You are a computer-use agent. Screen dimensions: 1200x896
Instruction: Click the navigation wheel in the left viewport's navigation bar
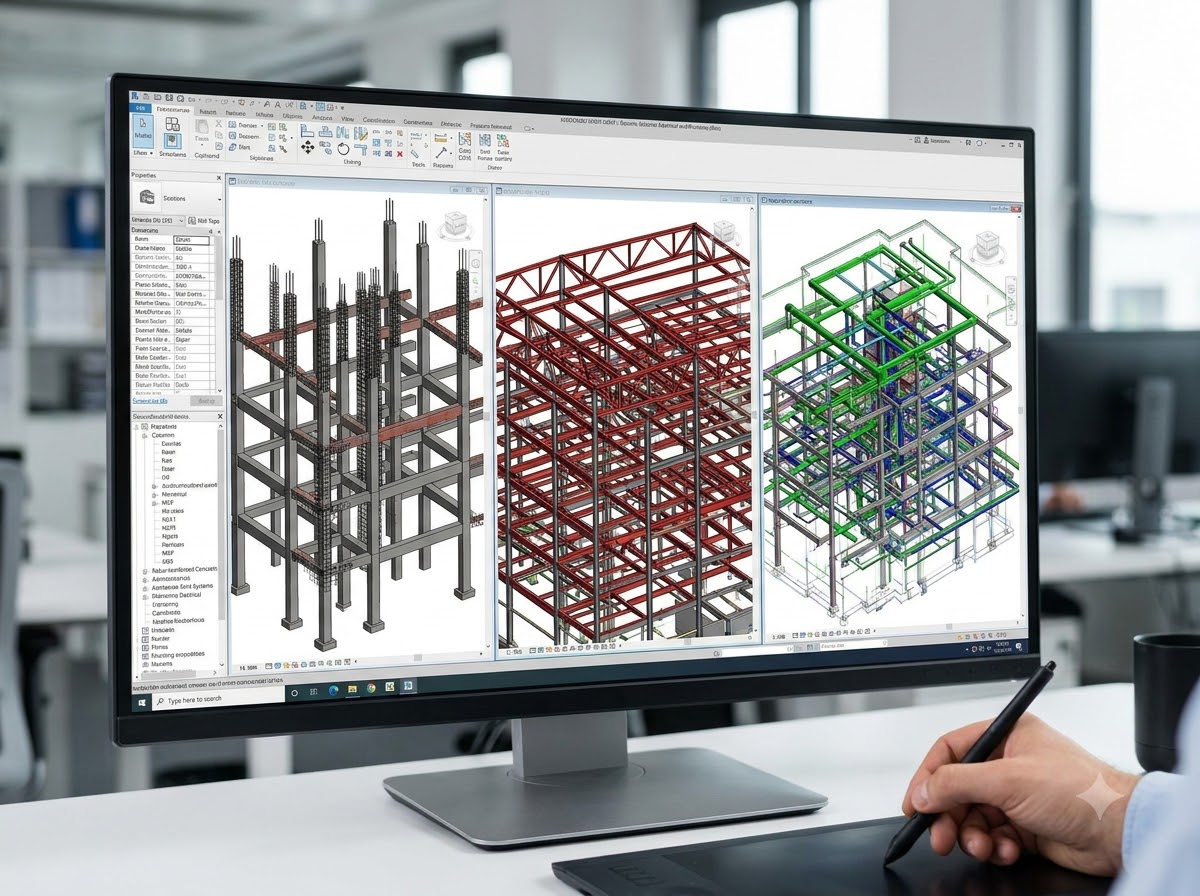pos(475,263)
